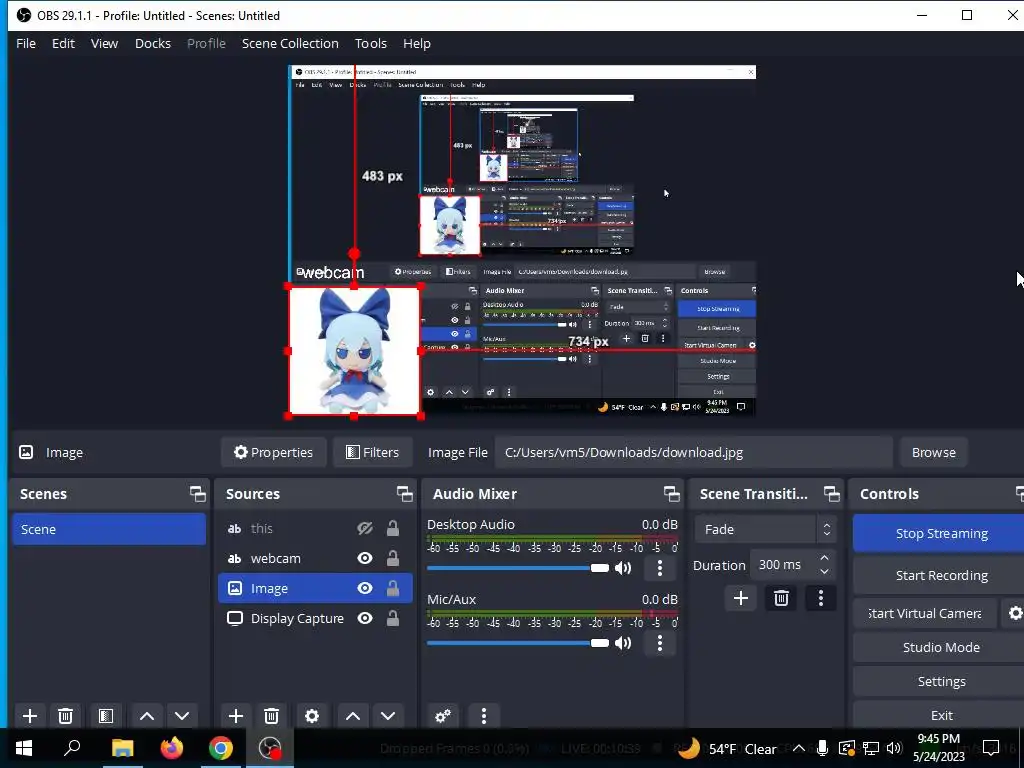Viewport: 1024px width, 768px height.
Task: Remove the transition with the trash icon
Action: pos(781,598)
